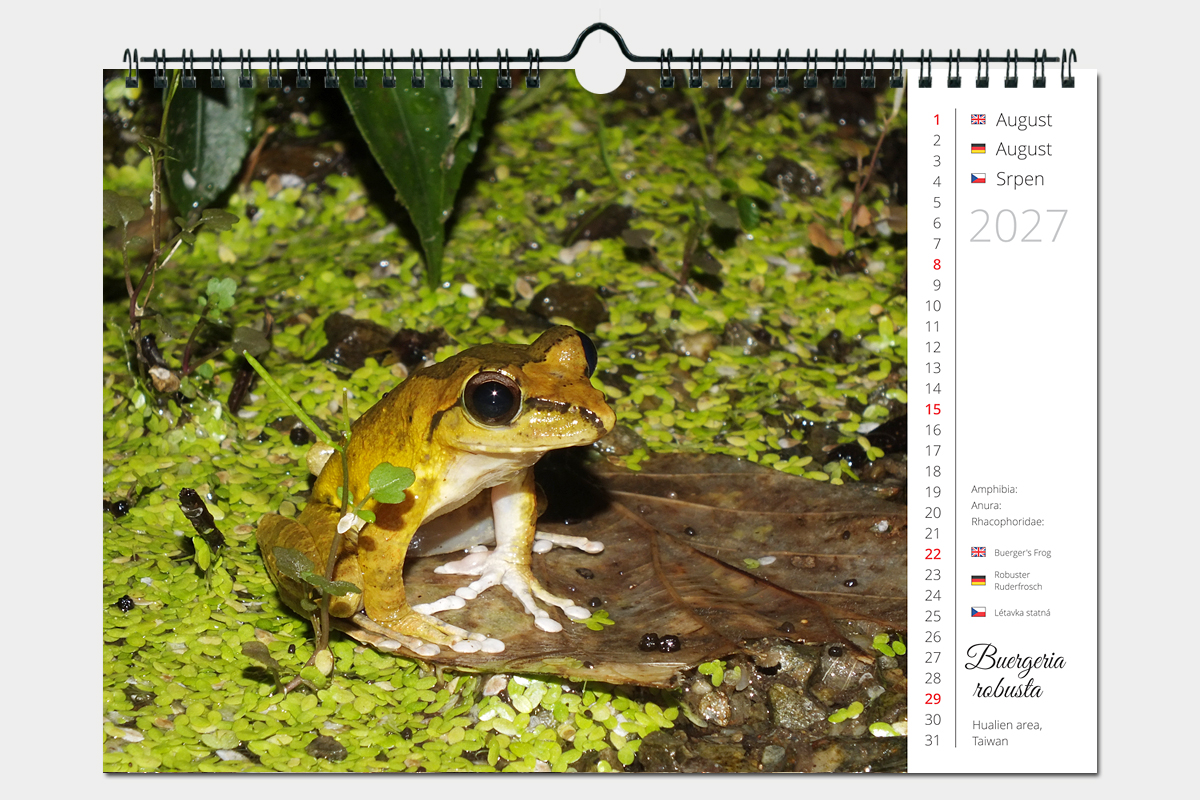Image resolution: width=1200 pixels, height=800 pixels.
Task: Click the German flag beside Robuster Ruderfrosch
Action: [978, 580]
